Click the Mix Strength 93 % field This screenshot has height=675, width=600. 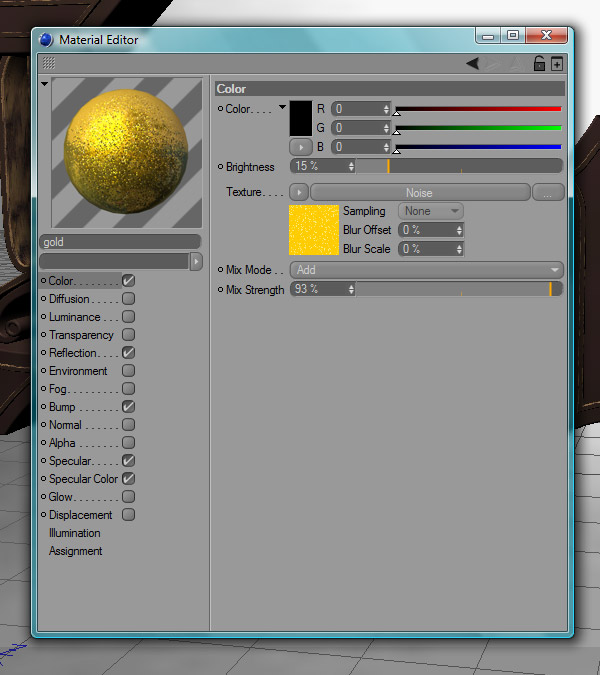319,289
